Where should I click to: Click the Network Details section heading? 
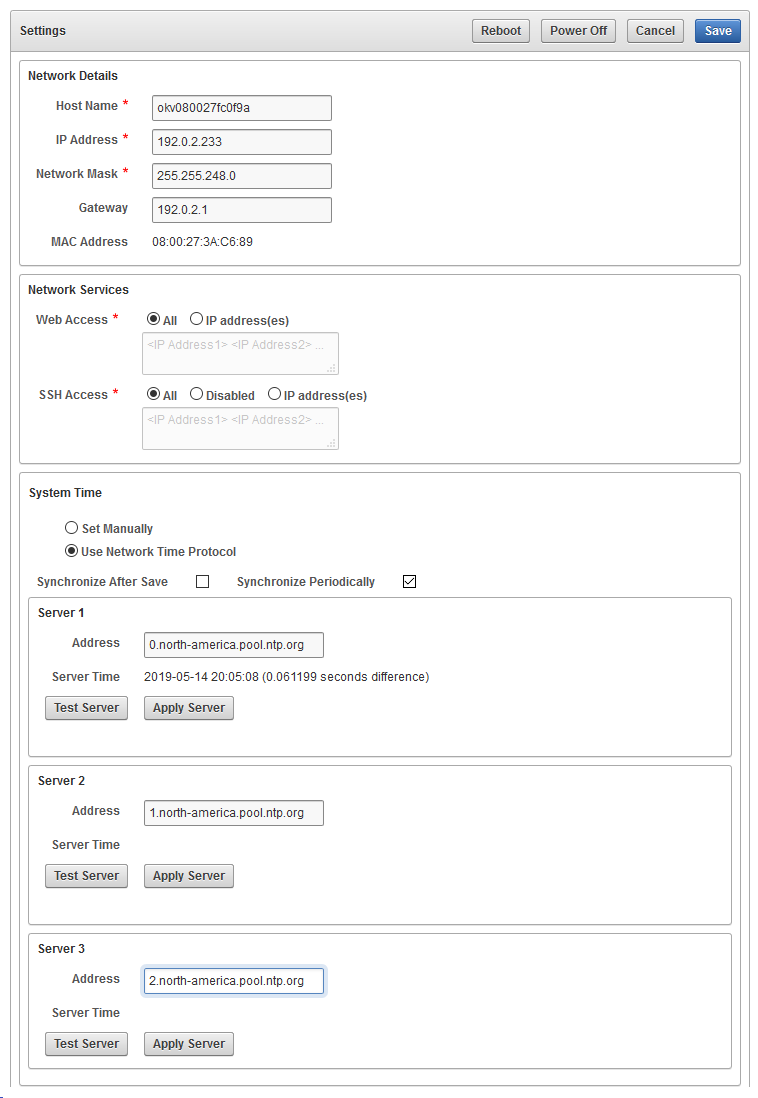[73, 76]
